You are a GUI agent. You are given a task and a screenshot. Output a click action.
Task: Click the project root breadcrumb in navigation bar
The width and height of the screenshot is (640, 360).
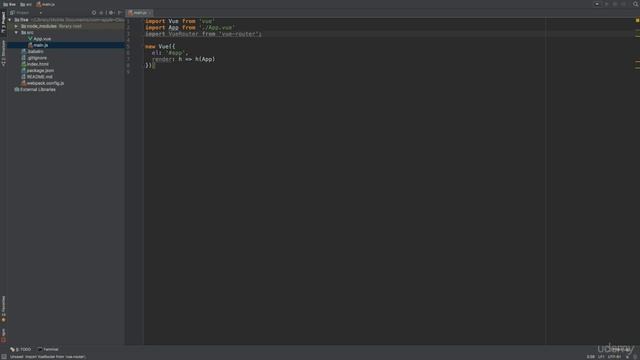pyautogui.click(x=9, y=4)
